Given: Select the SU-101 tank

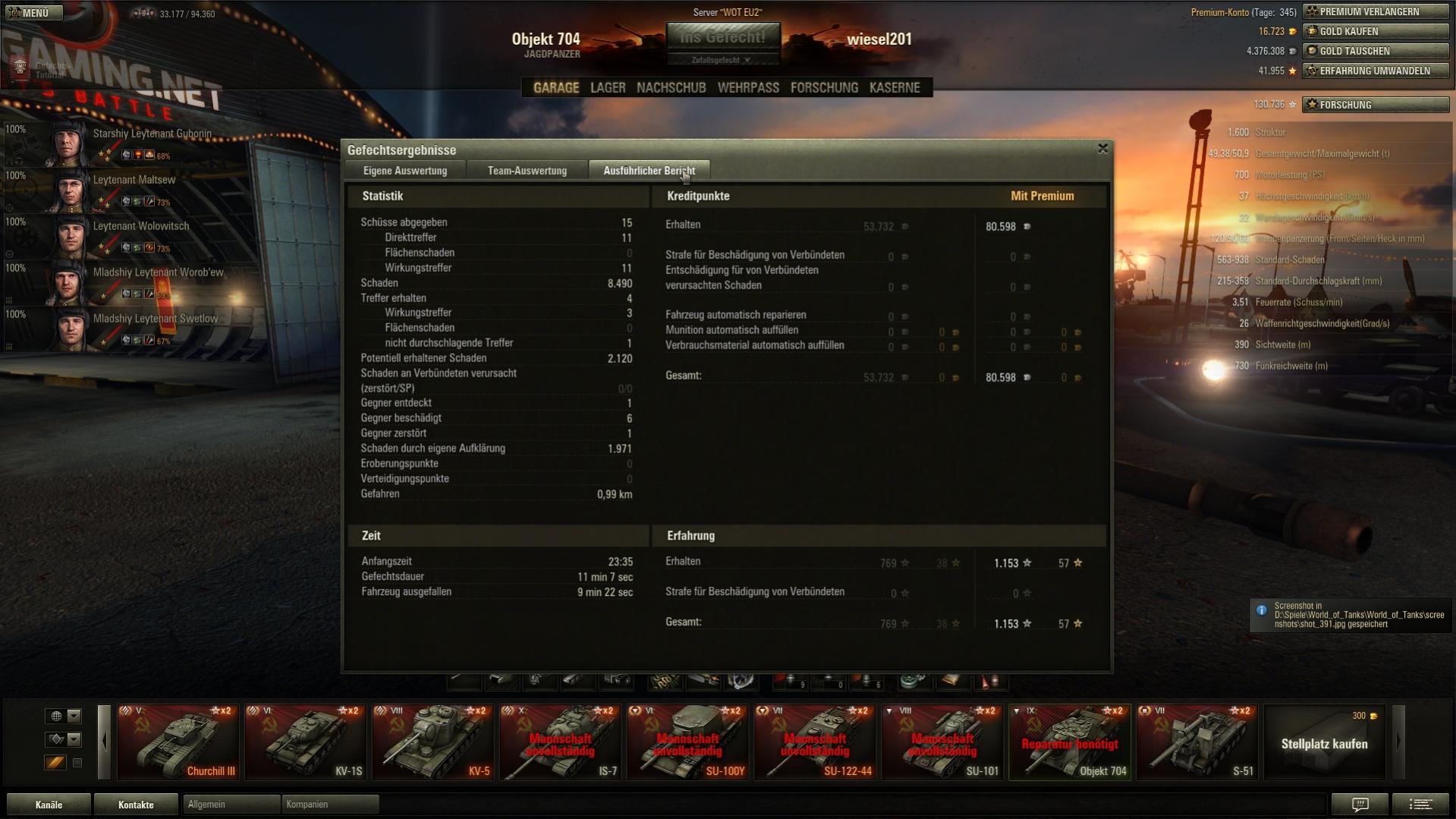Looking at the screenshot, I should (x=943, y=742).
